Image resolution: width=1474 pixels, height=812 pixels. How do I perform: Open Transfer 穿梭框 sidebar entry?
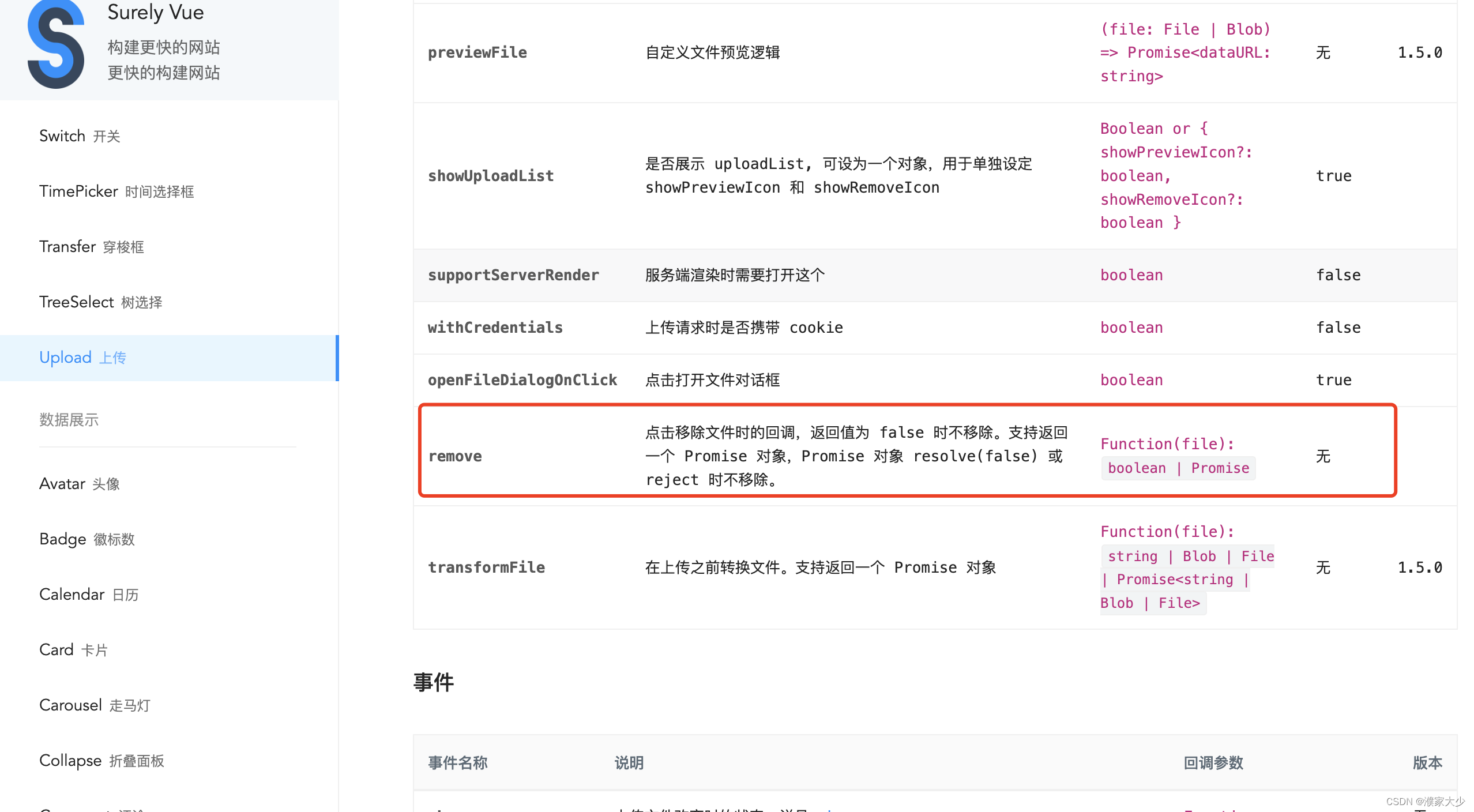[91, 247]
